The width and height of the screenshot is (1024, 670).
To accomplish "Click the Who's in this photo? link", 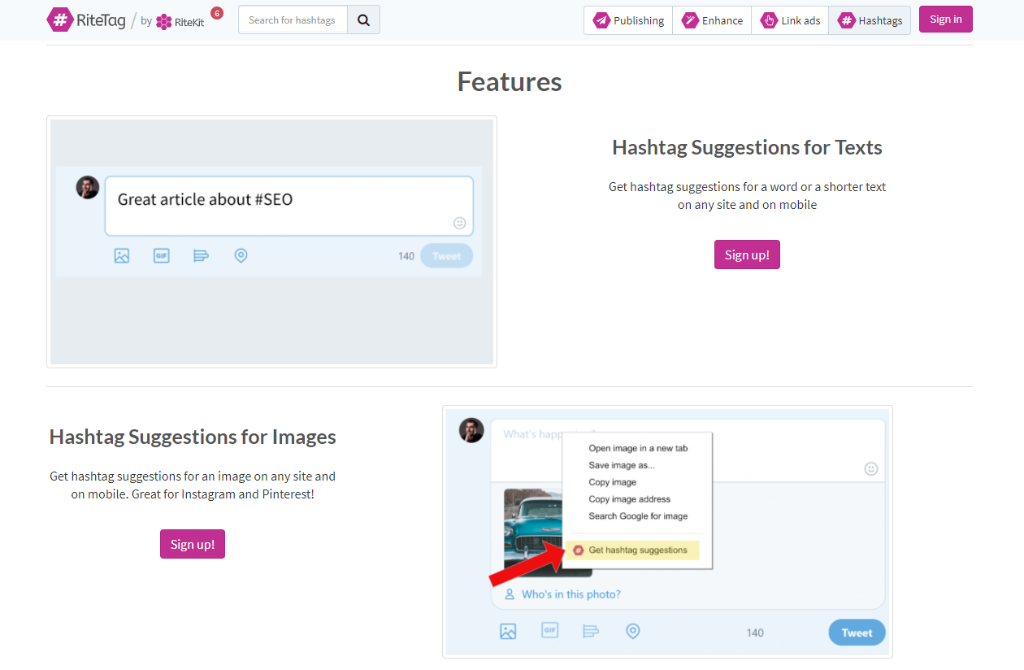I will (x=571, y=594).
